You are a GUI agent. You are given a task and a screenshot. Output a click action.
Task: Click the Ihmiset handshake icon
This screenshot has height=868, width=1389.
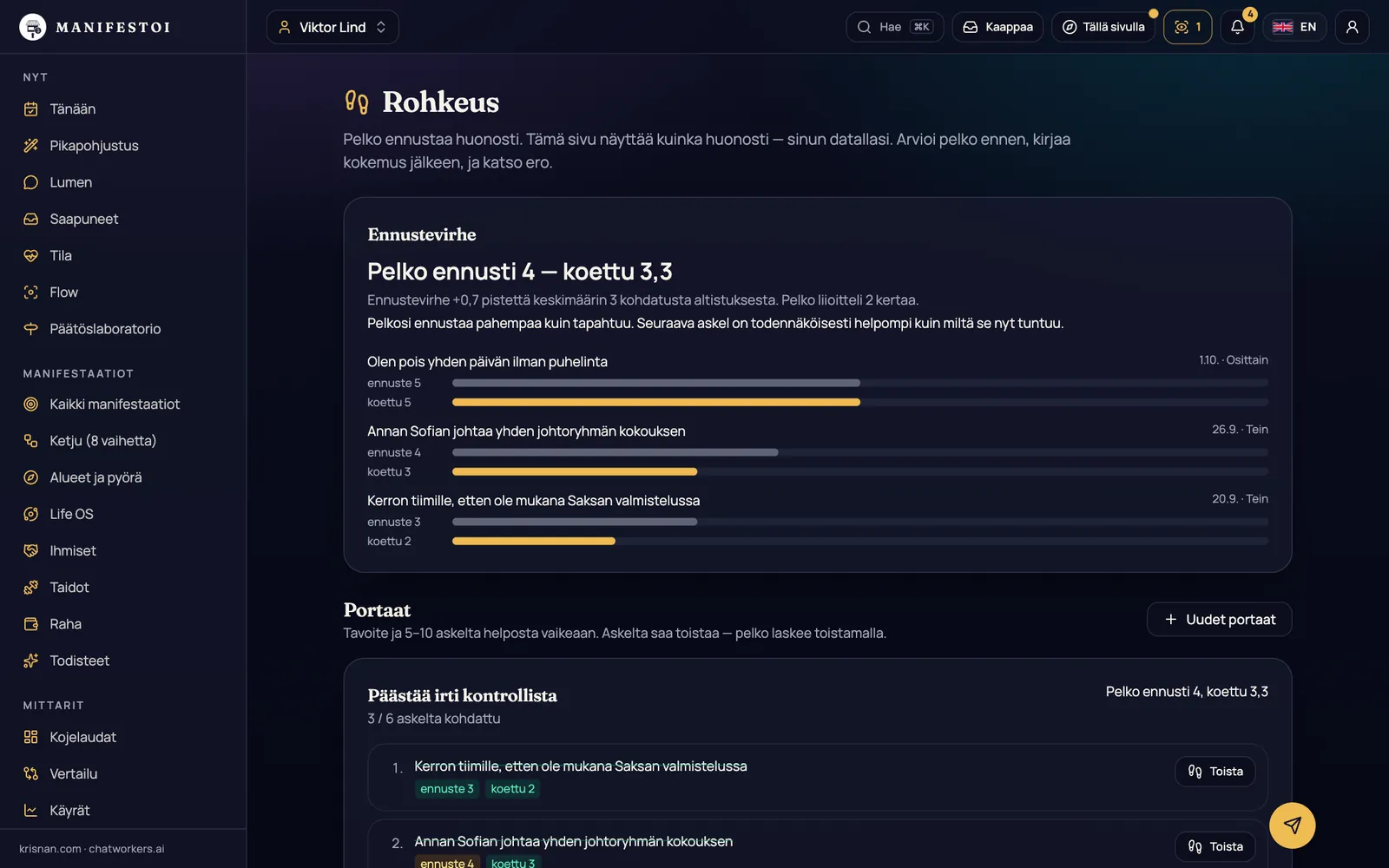(31, 550)
